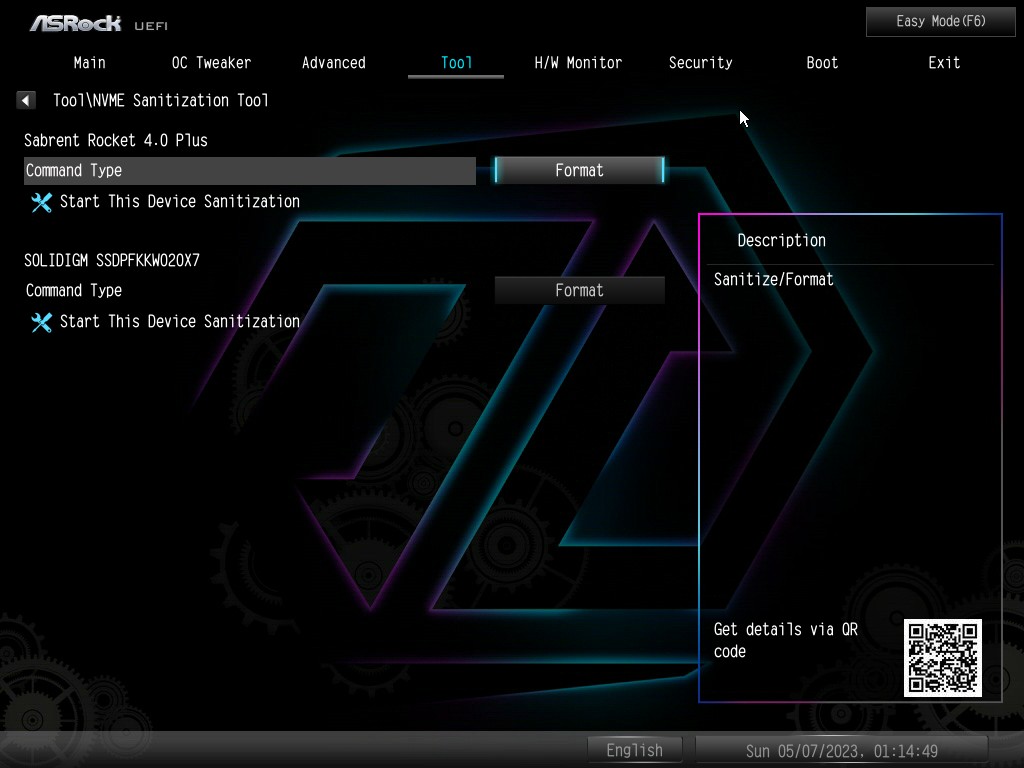
Task: Go to the Advanced tab
Action: tap(333, 63)
